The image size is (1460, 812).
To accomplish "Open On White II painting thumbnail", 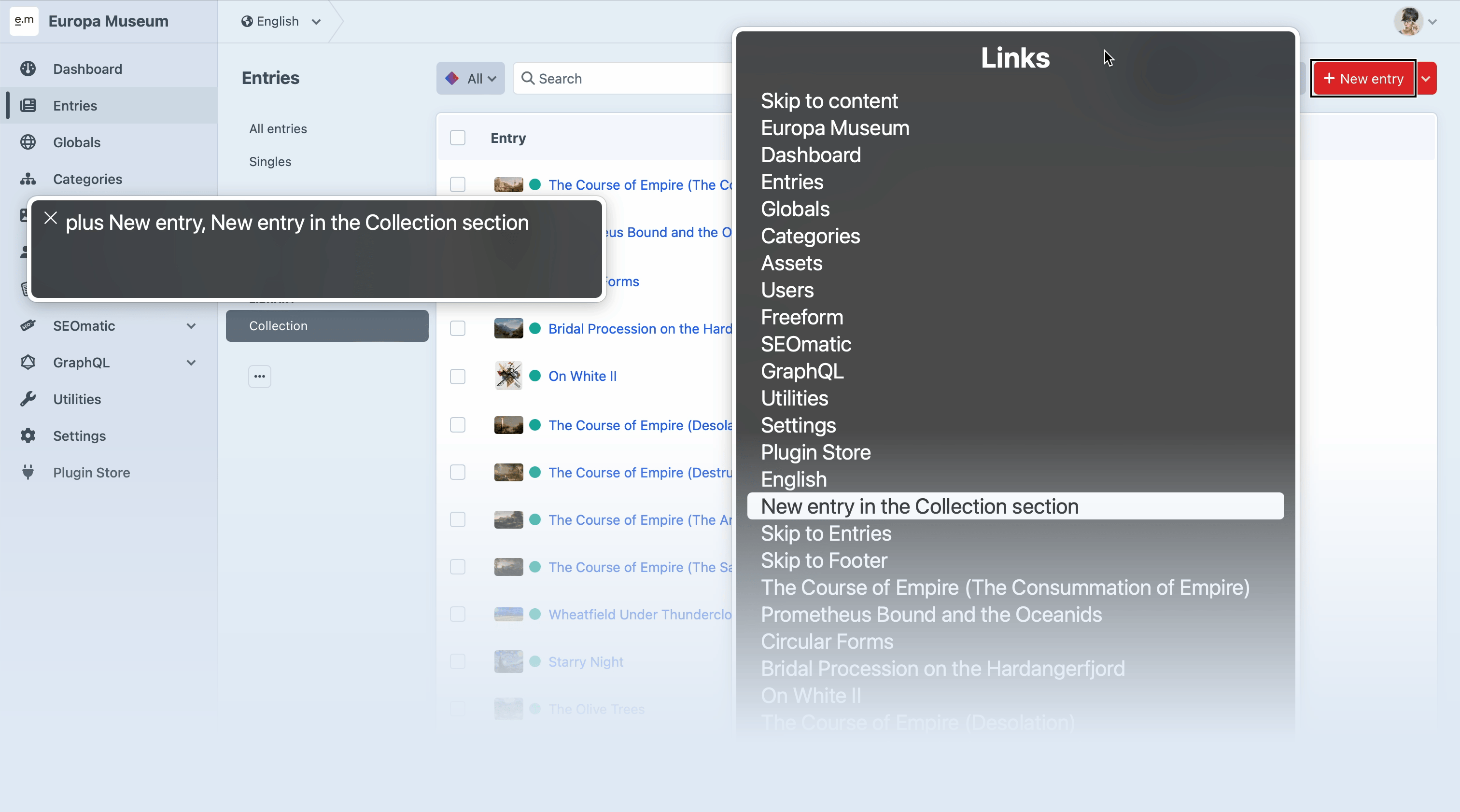I will (508, 376).
